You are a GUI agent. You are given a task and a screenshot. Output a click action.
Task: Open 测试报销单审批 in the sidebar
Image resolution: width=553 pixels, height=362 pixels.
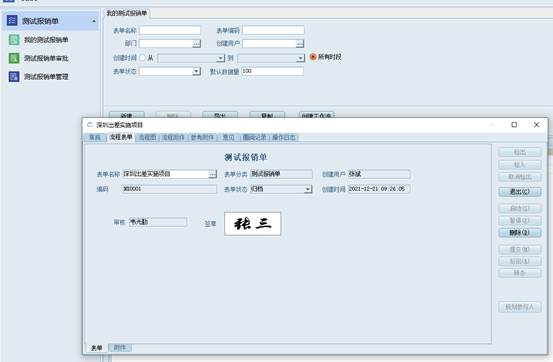(46, 58)
